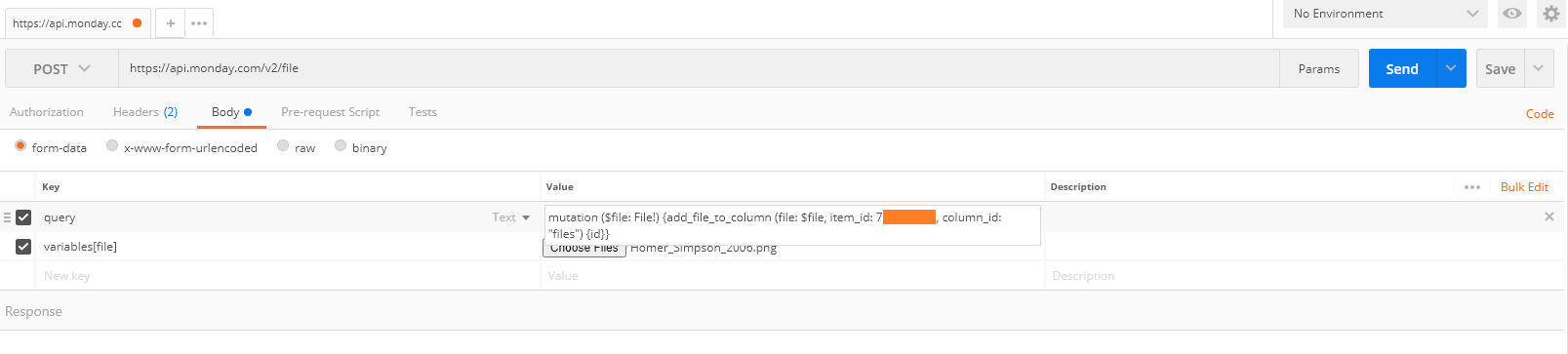Click the Bulk Edit link
Image resolution: width=1568 pixels, height=354 pixels.
click(1524, 187)
